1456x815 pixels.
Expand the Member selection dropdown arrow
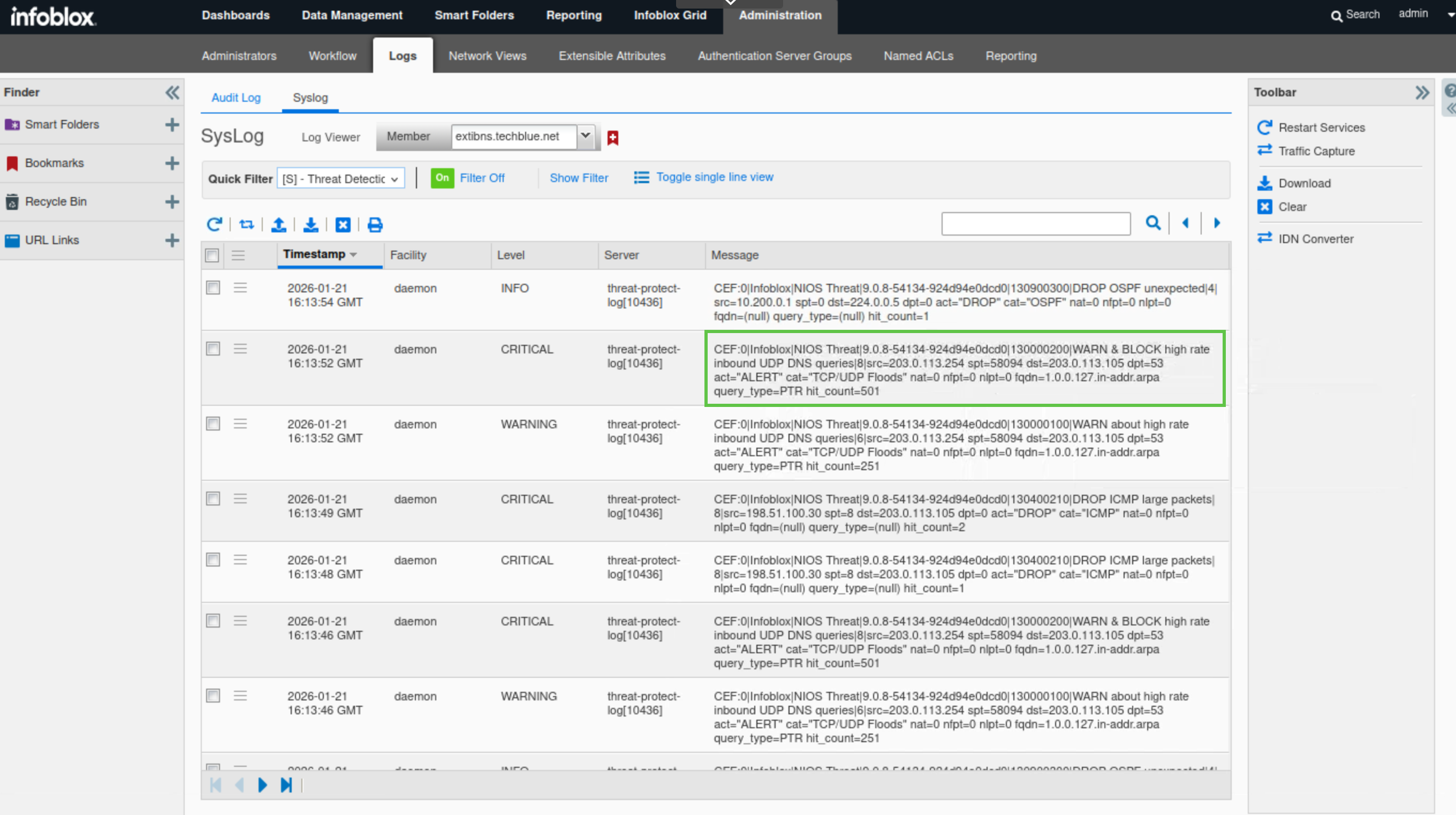pos(586,135)
